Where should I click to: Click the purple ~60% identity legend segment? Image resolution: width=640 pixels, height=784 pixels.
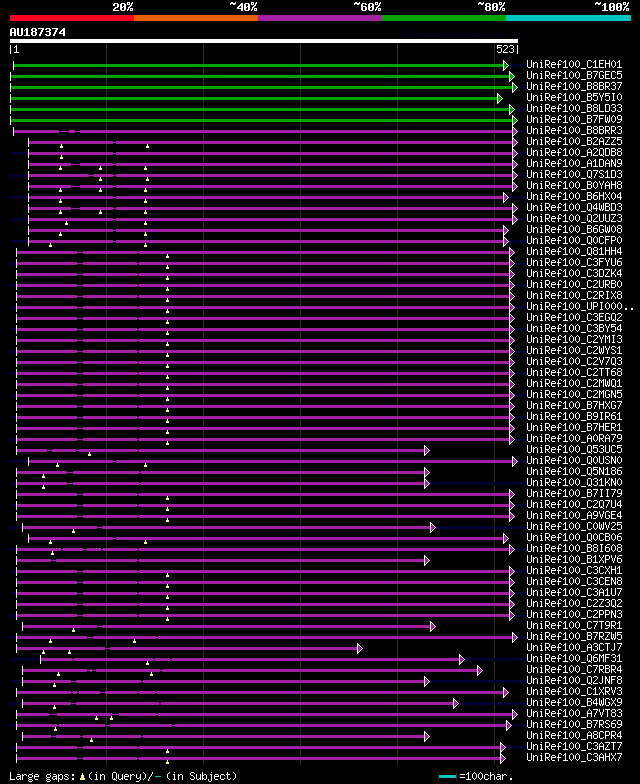[x=320, y=18]
